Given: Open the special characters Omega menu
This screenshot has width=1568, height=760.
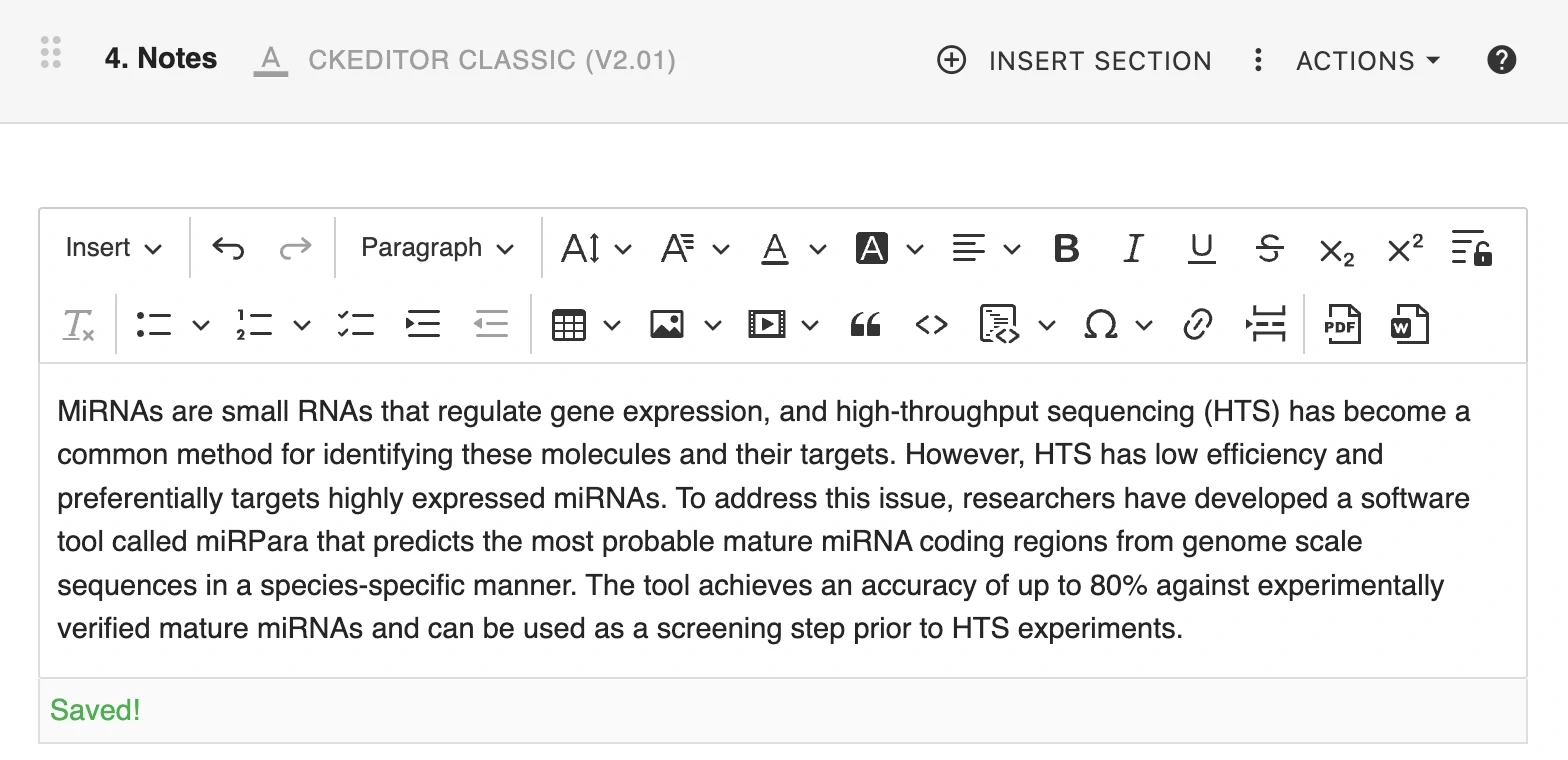Looking at the screenshot, I should (x=1117, y=325).
